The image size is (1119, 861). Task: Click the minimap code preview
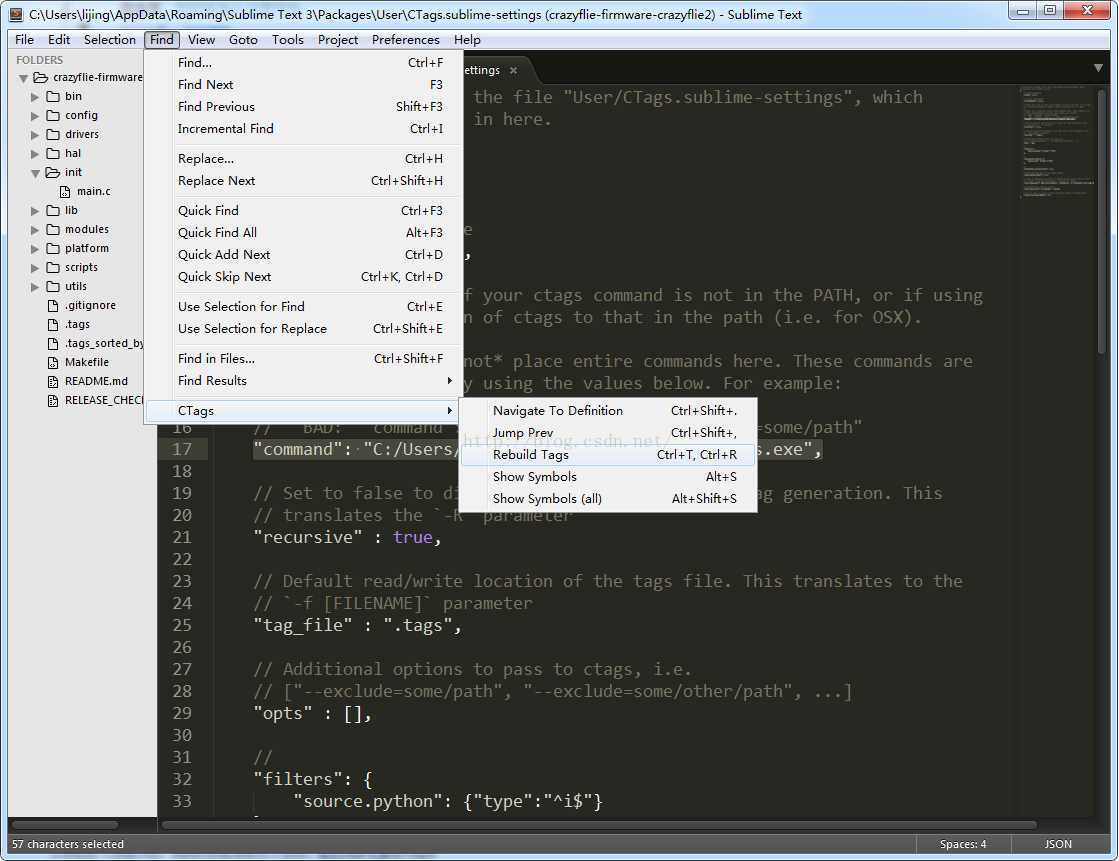click(1058, 142)
